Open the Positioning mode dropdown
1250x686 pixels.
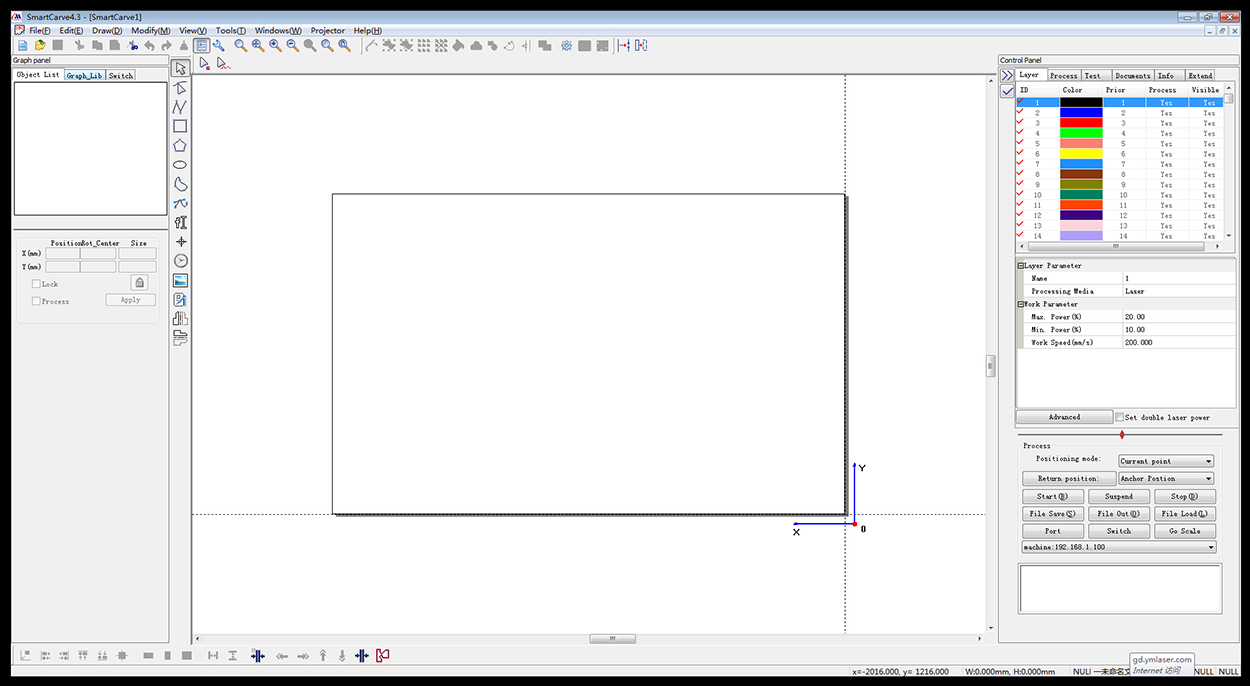click(1166, 461)
